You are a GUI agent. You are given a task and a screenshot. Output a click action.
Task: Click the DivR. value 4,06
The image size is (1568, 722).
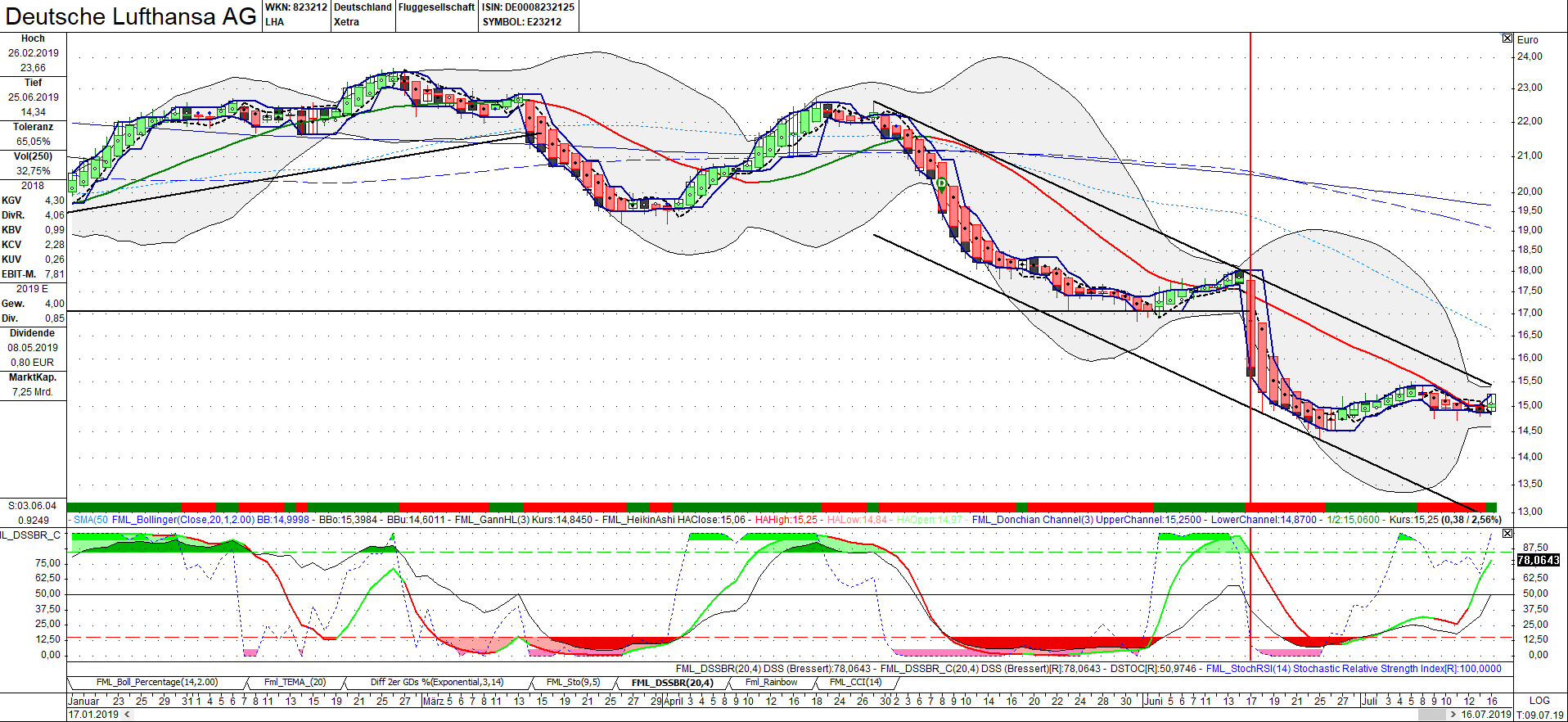click(x=55, y=215)
